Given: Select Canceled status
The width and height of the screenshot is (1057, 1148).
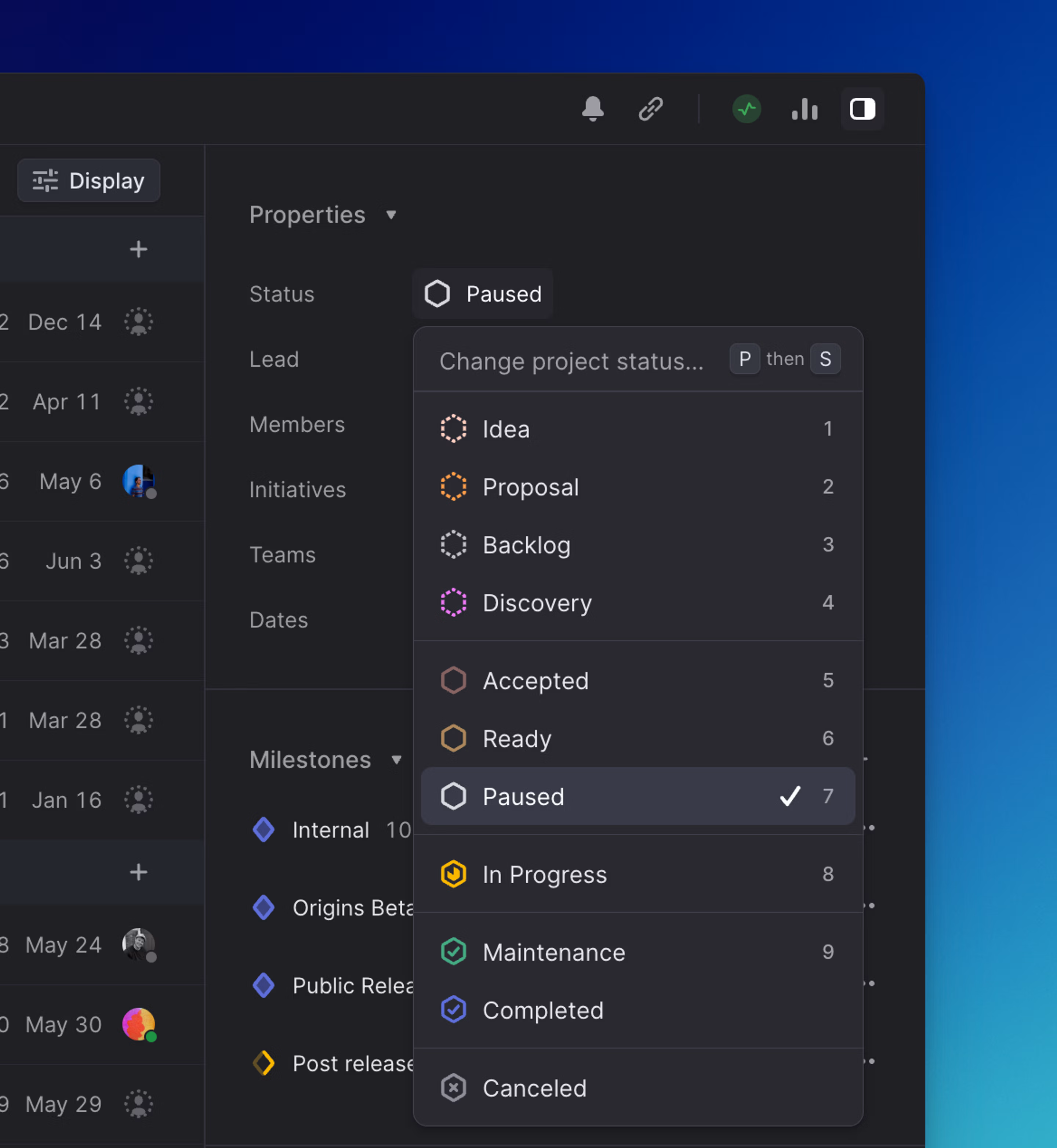Looking at the screenshot, I should [x=638, y=1087].
